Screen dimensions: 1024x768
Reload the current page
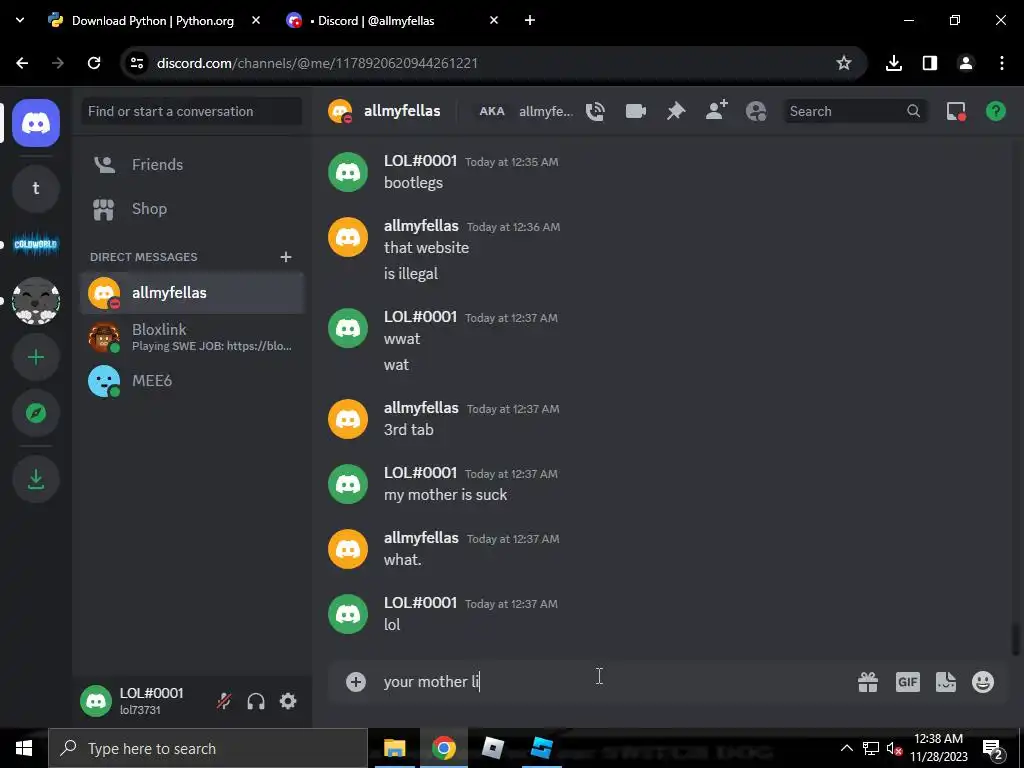pyautogui.click(x=94, y=63)
